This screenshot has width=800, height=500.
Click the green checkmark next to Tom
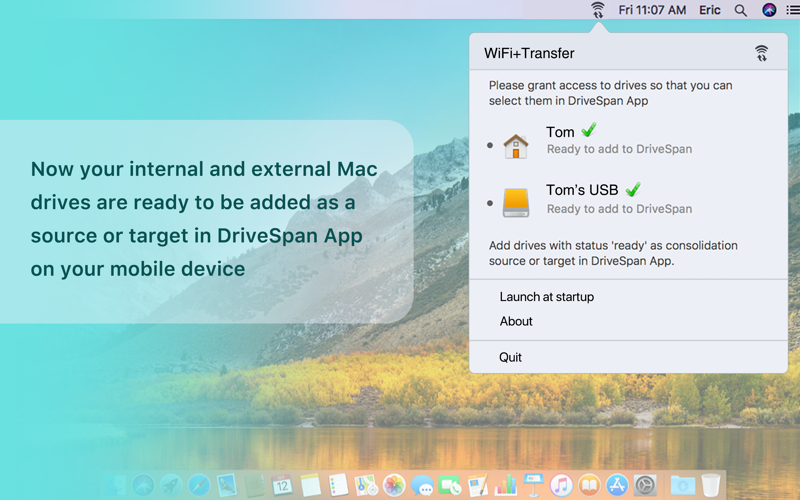pos(589,130)
